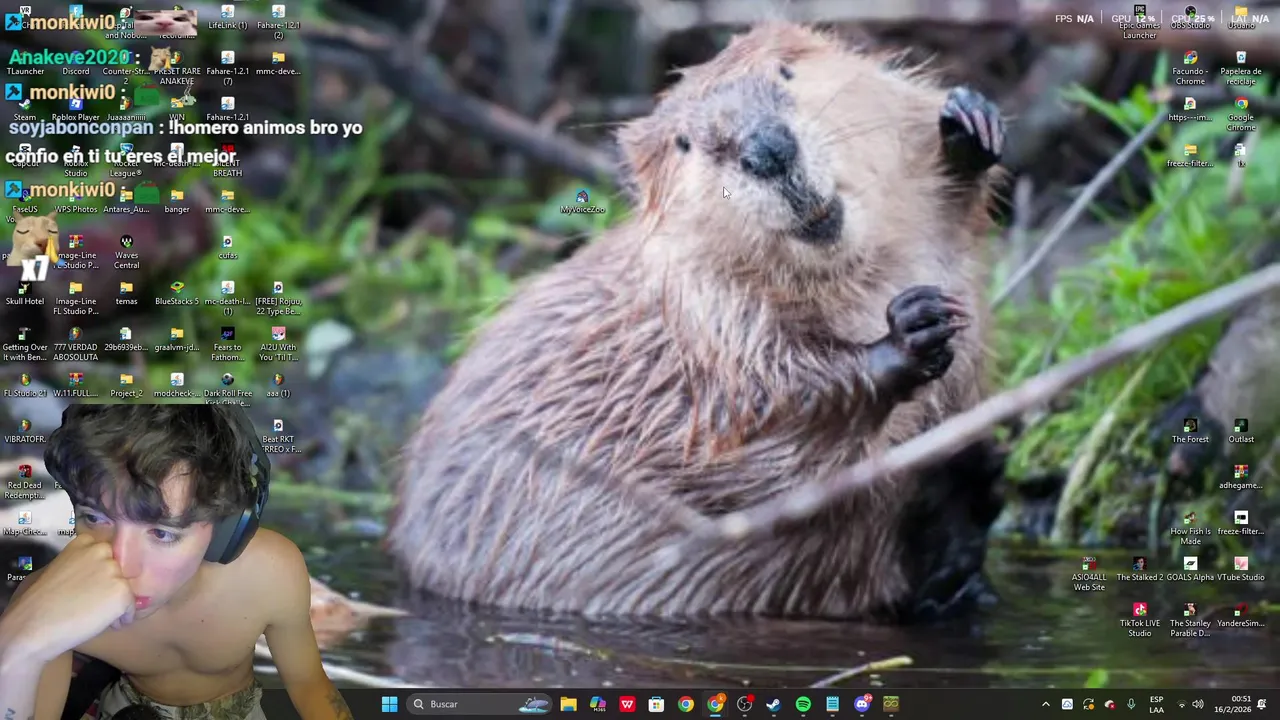Select the FL Studio 21 desktop shortcut

tap(25, 385)
